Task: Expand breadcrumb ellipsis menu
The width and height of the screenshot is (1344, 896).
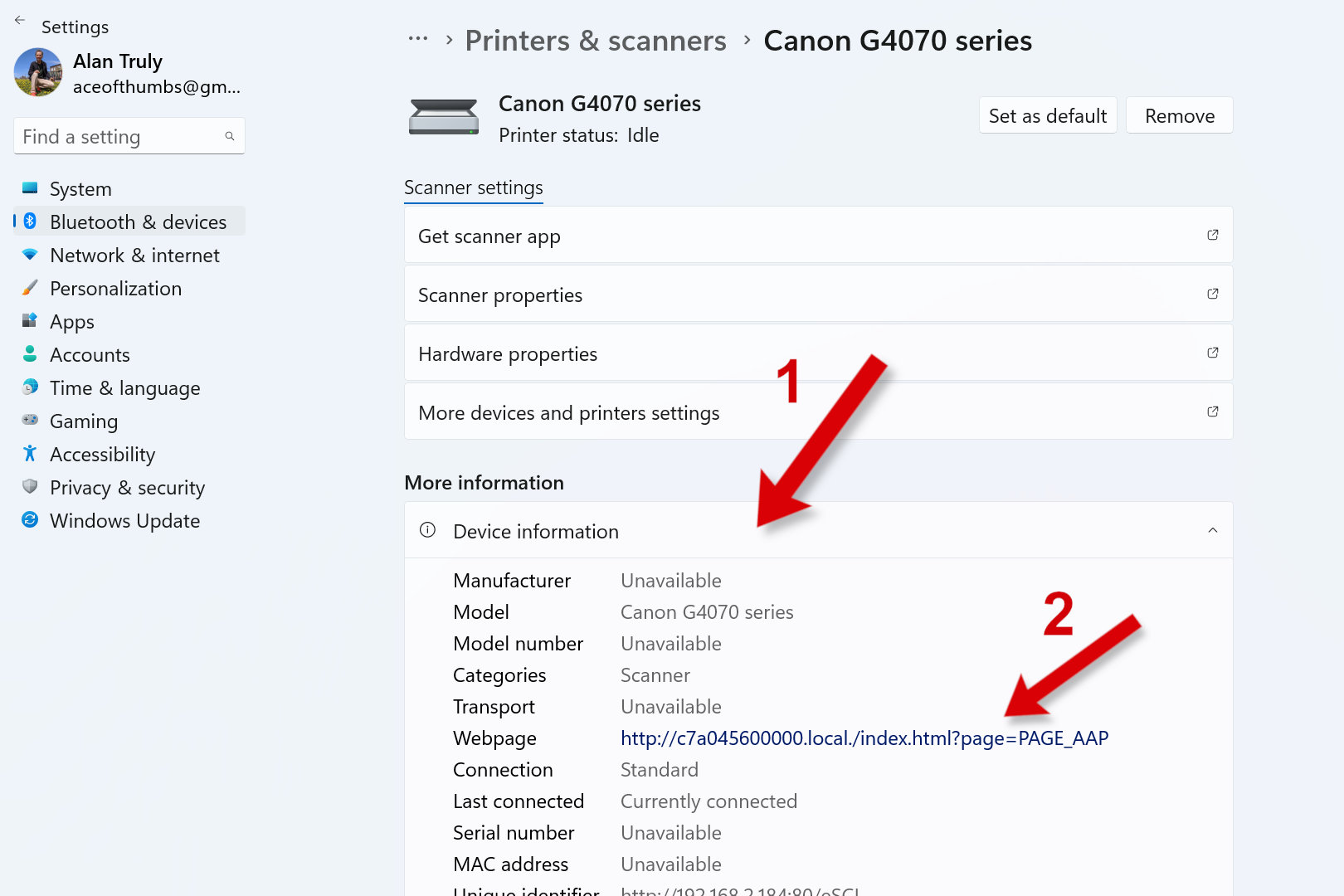Action: [x=418, y=39]
